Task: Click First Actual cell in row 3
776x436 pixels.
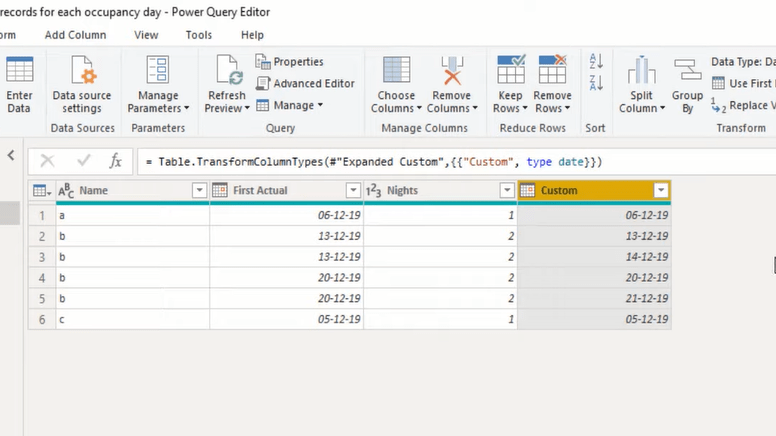Action: 287,257
